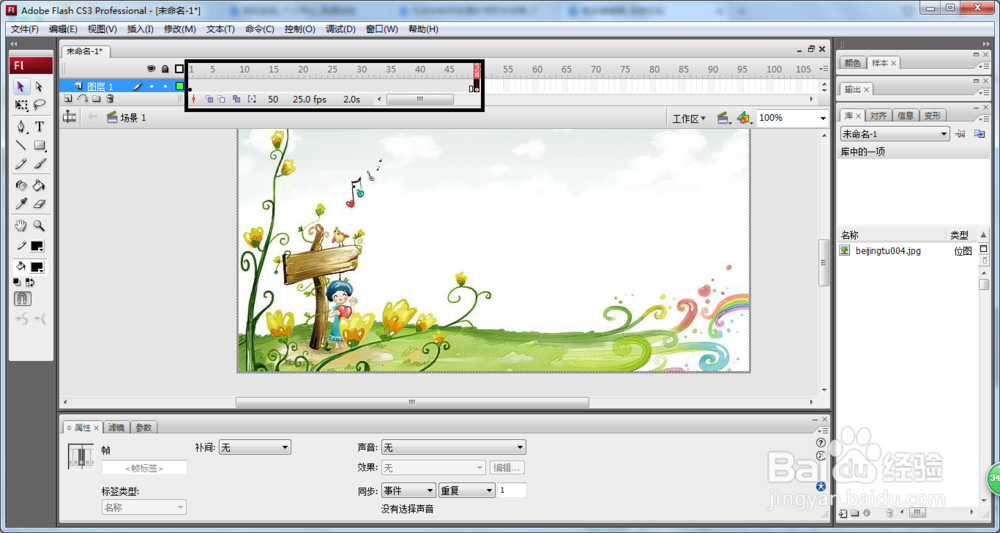The image size is (1000, 533).
Task: Select the Line tool
Action: point(21,145)
